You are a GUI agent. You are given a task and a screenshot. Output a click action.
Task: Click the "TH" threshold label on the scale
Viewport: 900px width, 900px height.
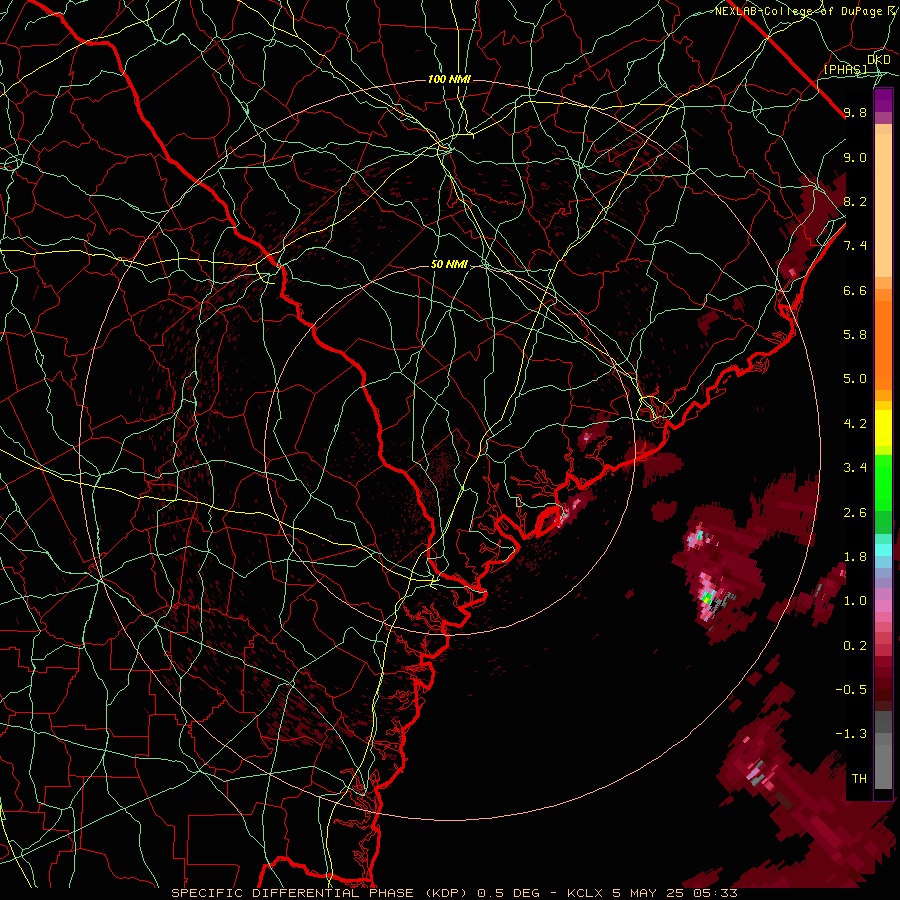tap(859, 778)
